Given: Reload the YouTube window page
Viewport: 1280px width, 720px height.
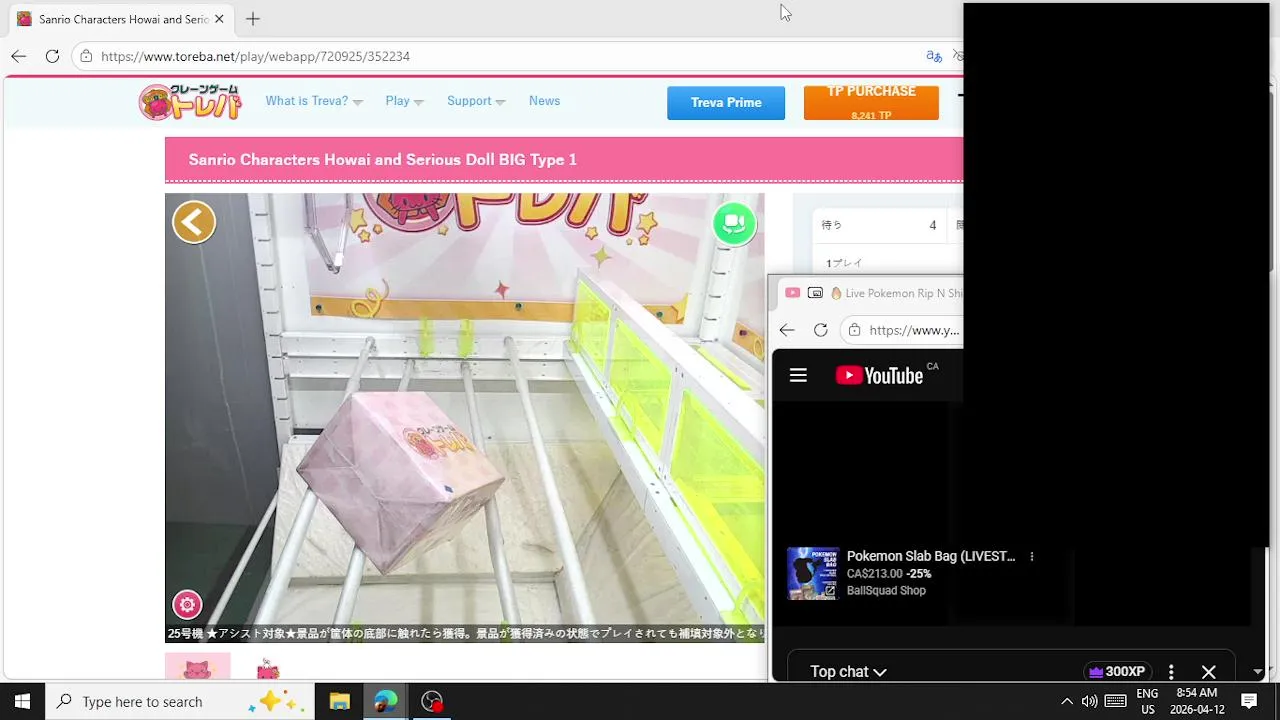Looking at the screenshot, I should [x=821, y=330].
